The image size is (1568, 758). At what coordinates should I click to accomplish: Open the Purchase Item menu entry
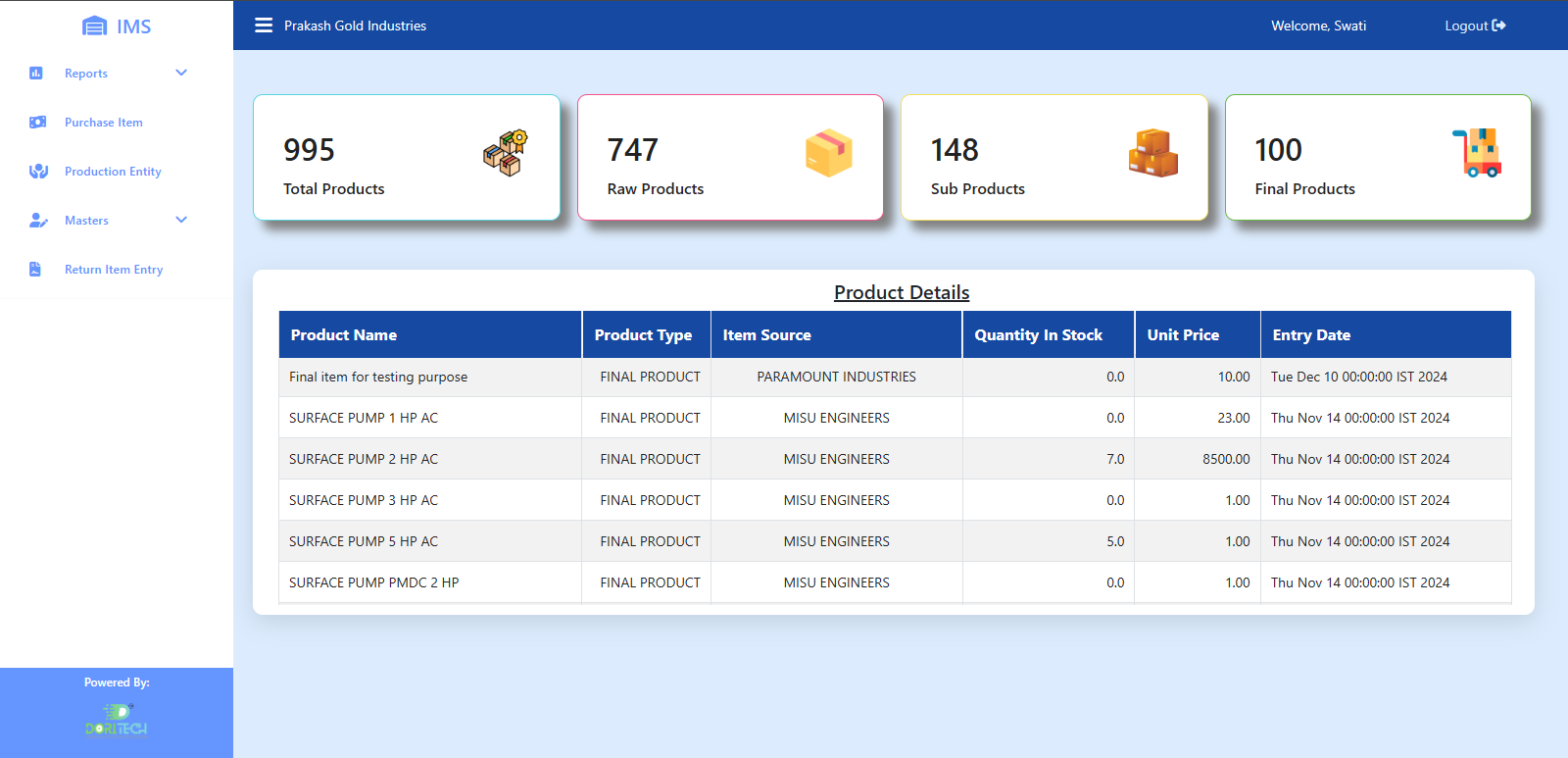click(104, 123)
